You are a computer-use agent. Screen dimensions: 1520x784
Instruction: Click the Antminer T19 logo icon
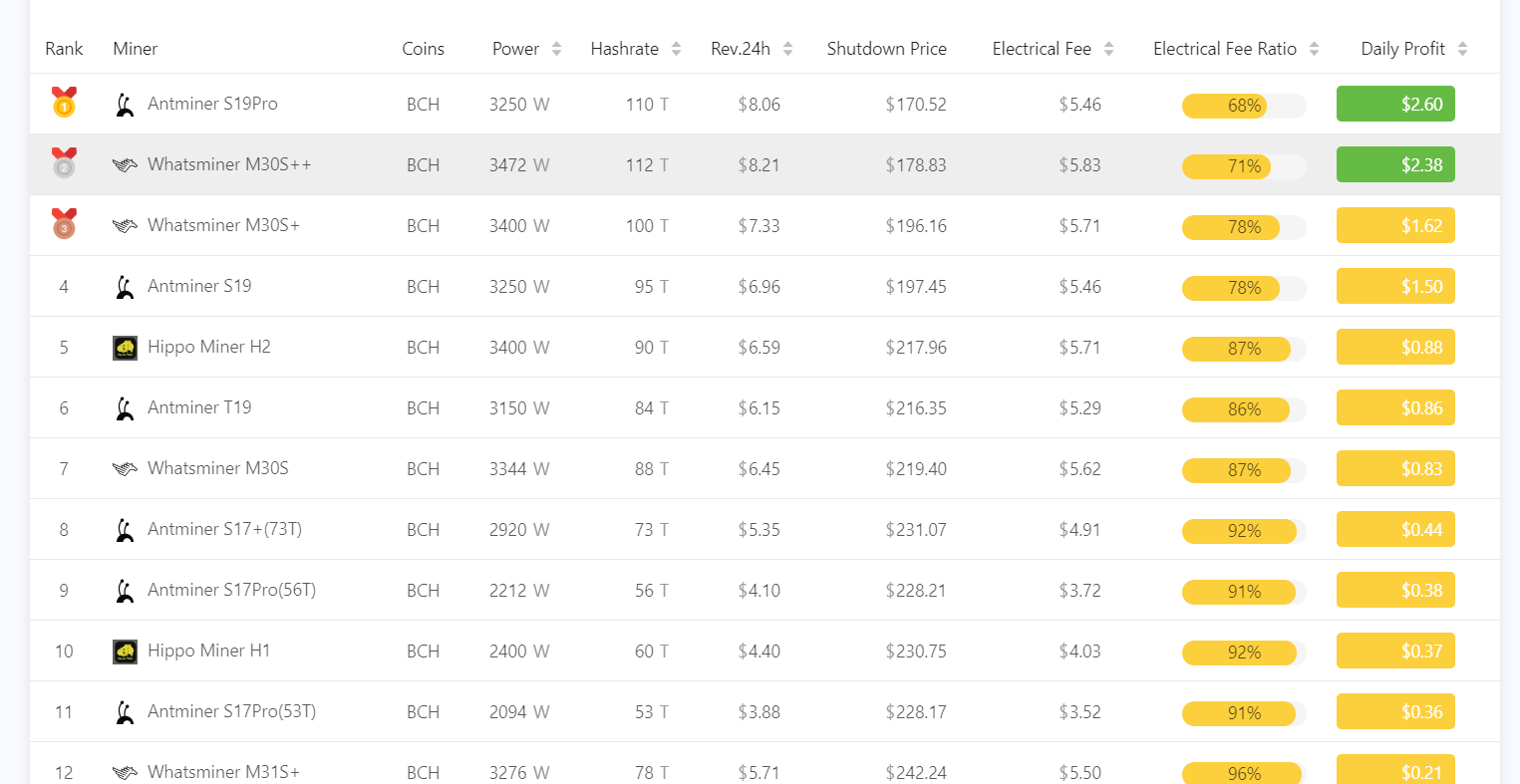pyautogui.click(x=125, y=408)
